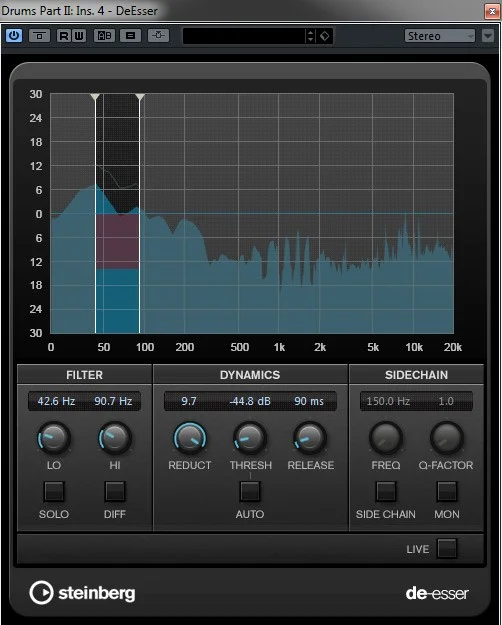This screenshot has height=625, width=502.
Task: Enable the SOLO filter button
Action: (x=54, y=491)
